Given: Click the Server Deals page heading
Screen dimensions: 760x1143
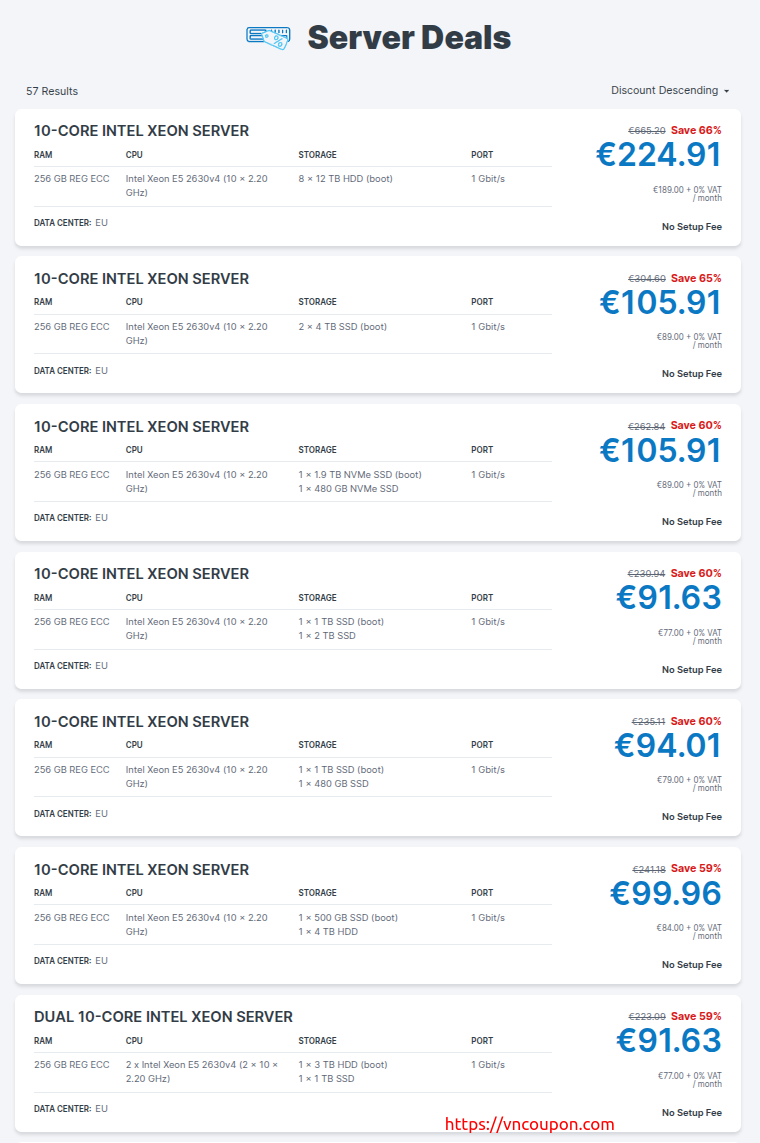Looking at the screenshot, I should tap(409, 38).
